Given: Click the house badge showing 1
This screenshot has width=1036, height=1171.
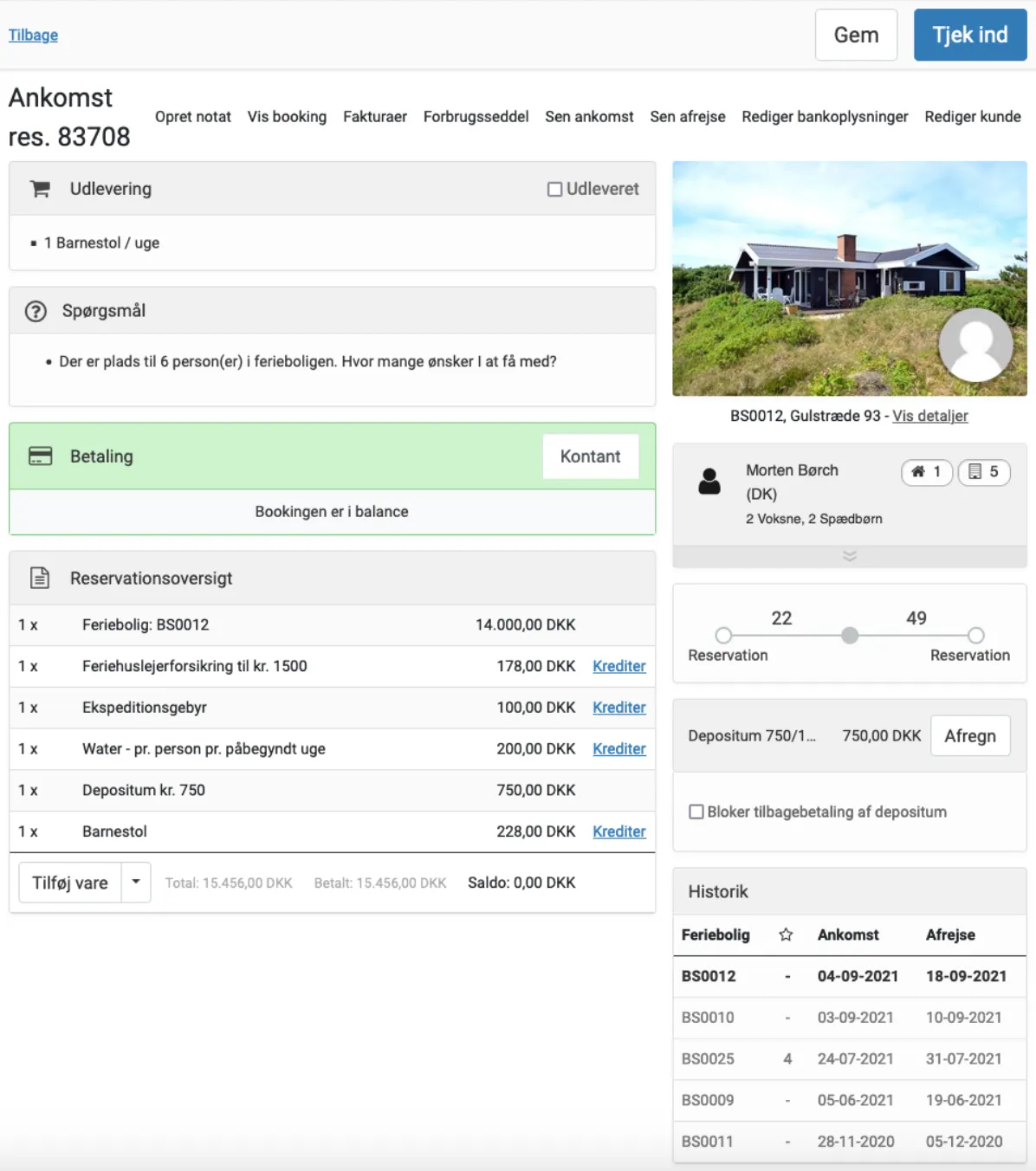Looking at the screenshot, I should coord(926,472).
